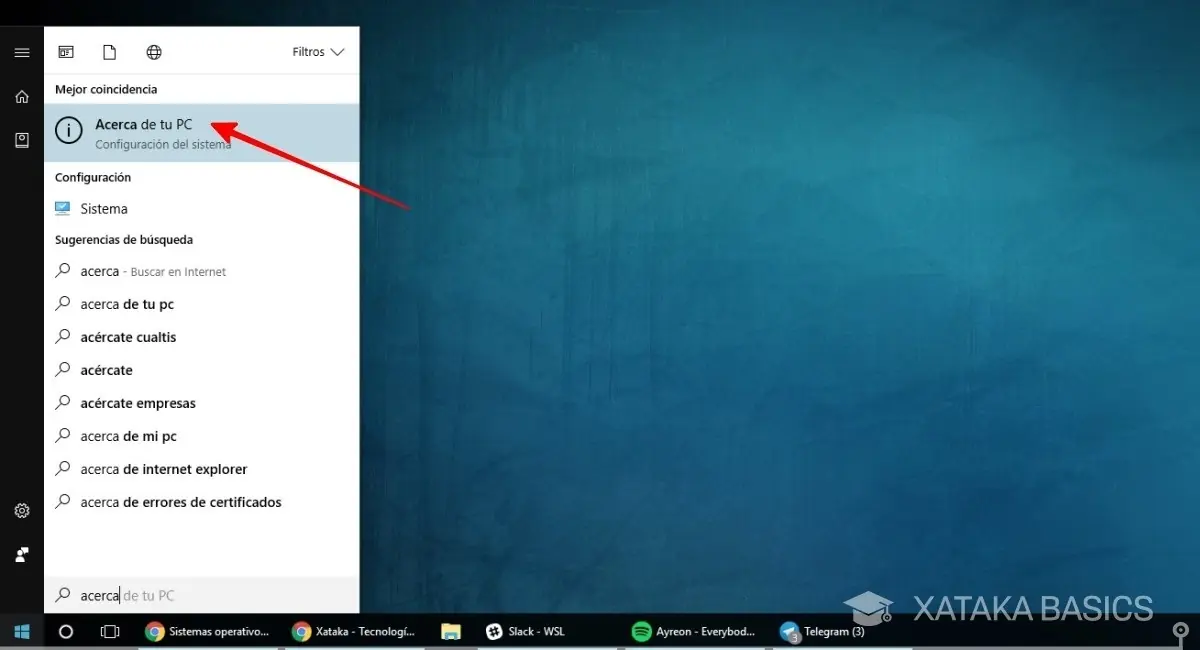Image resolution: width=1200 pixels, height=650 pixels.
Task: Select the Home icon in the search sidebar
Action: click(22, 97)
